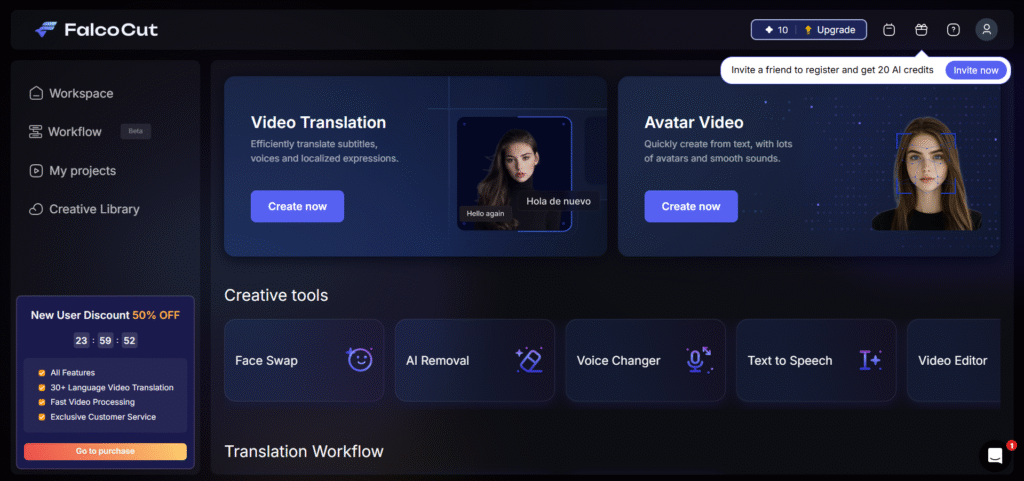1024x481 pixels.
Task: Click the Video Translation title text
Action: [318, 123]
